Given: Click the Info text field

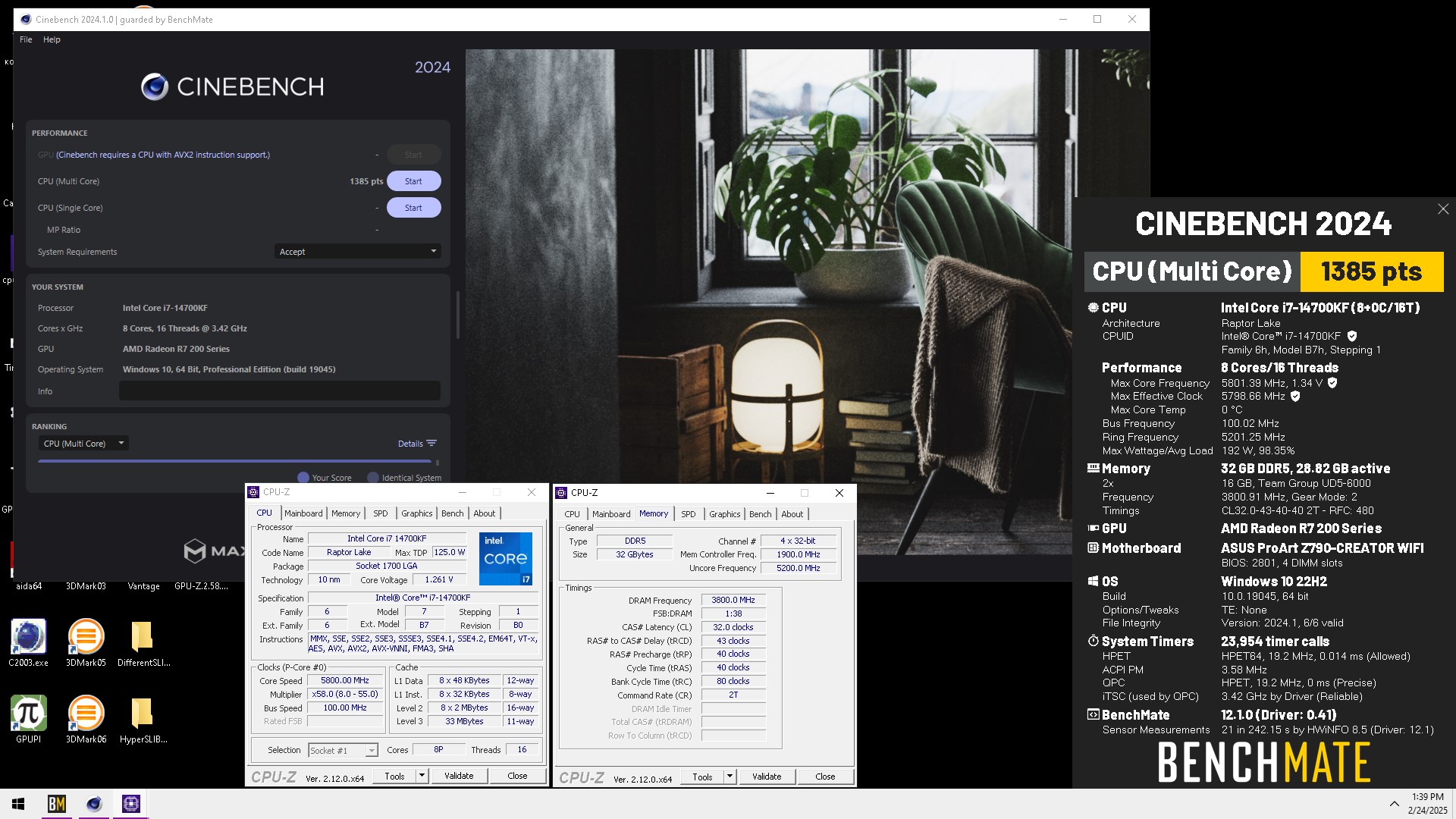Looking at the screenshot, I should tap(280, 391).
